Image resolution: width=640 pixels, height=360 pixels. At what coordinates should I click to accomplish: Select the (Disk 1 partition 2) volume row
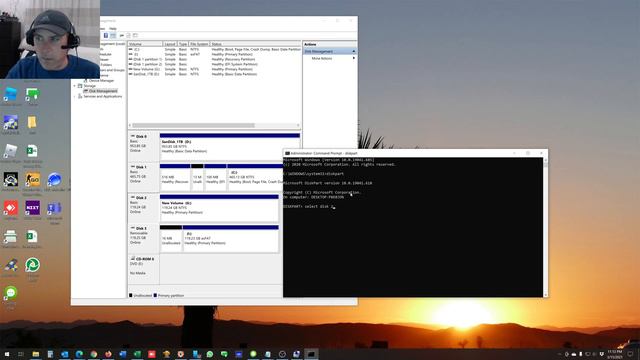click(214, 64)
